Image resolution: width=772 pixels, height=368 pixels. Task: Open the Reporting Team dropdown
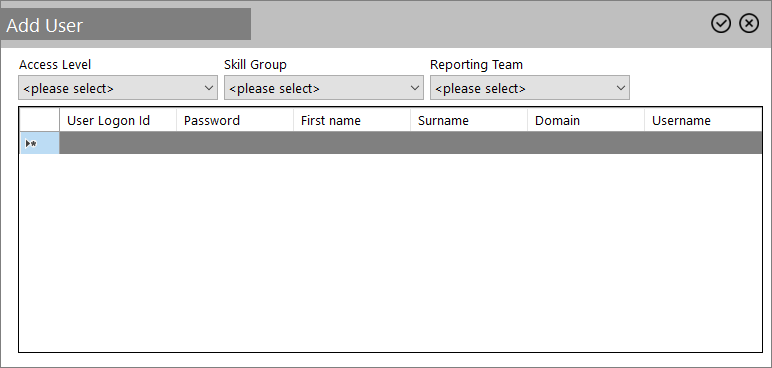[x=530, y=88]
